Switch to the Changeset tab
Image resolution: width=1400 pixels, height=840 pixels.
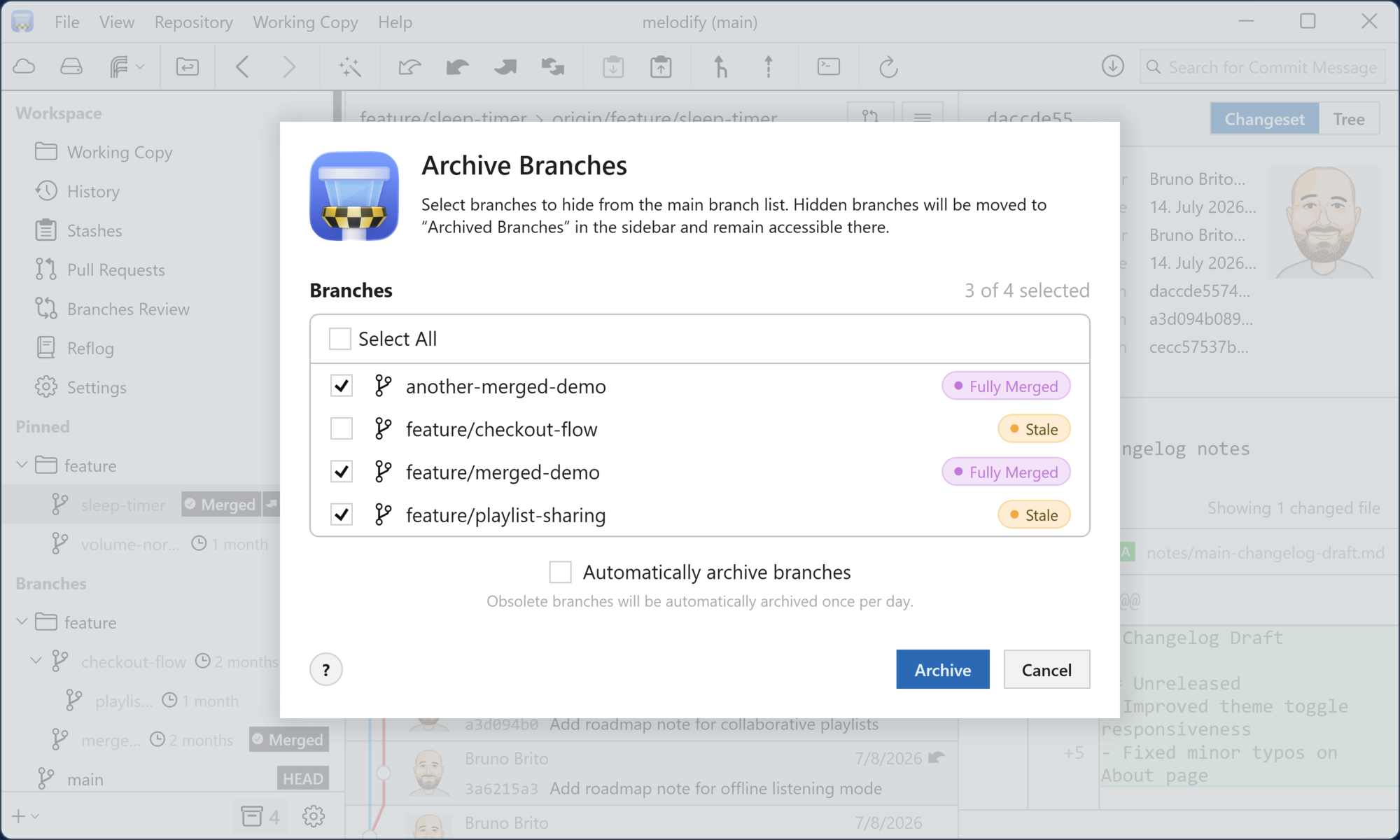coord(1264,119)
